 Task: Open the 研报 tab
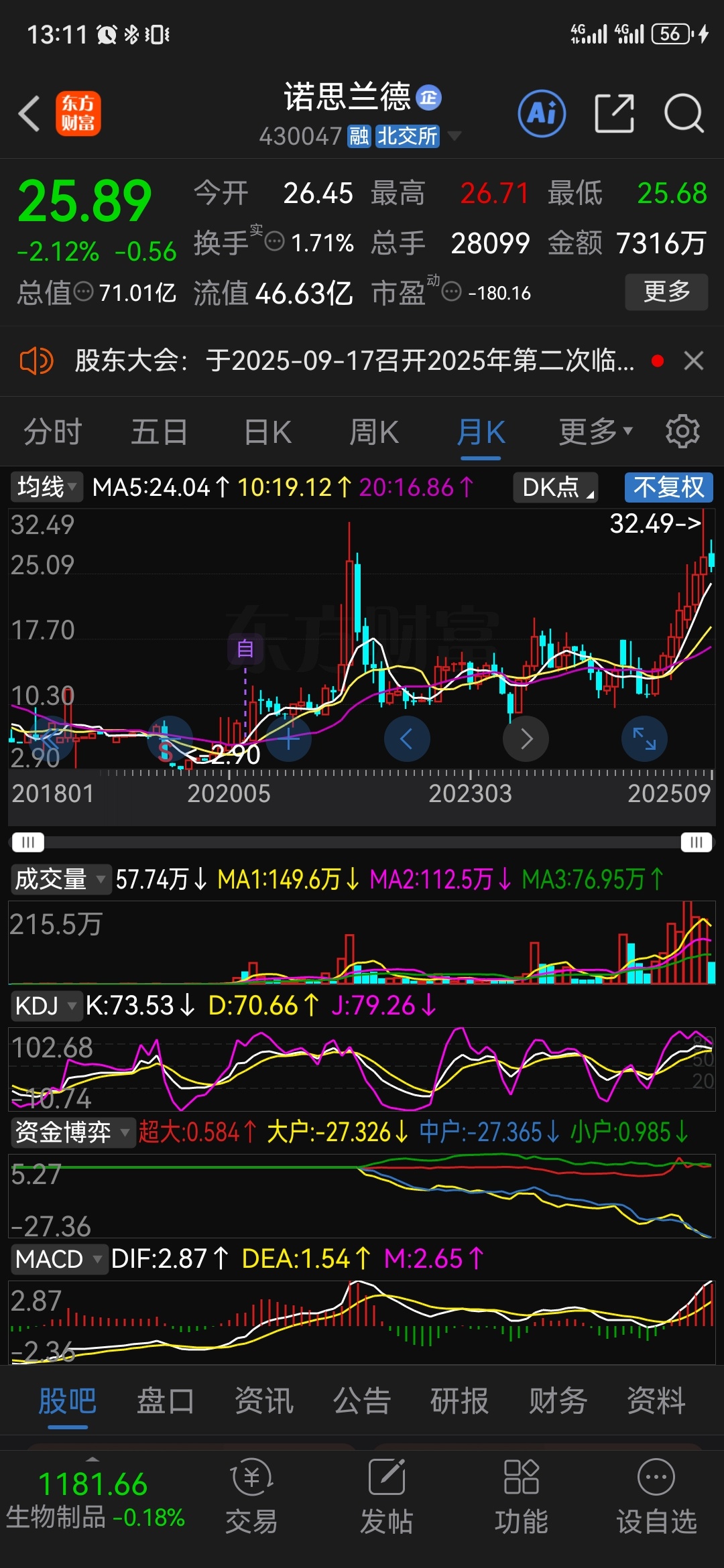460,1401
